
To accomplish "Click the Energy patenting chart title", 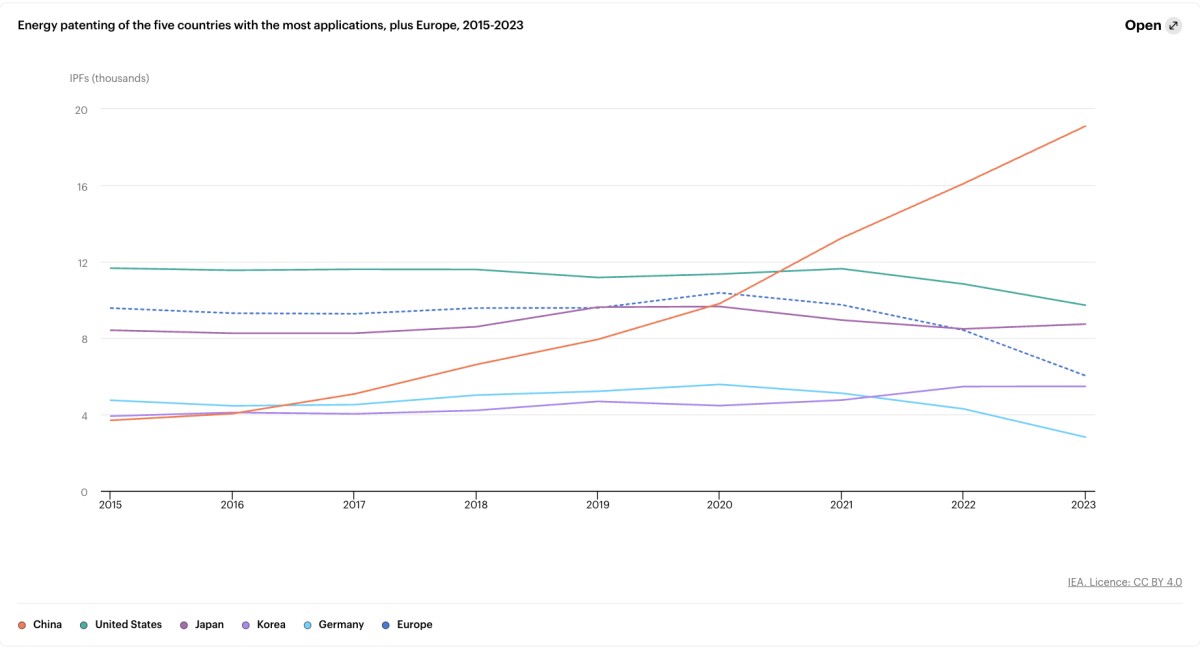I will pos(270,25).
